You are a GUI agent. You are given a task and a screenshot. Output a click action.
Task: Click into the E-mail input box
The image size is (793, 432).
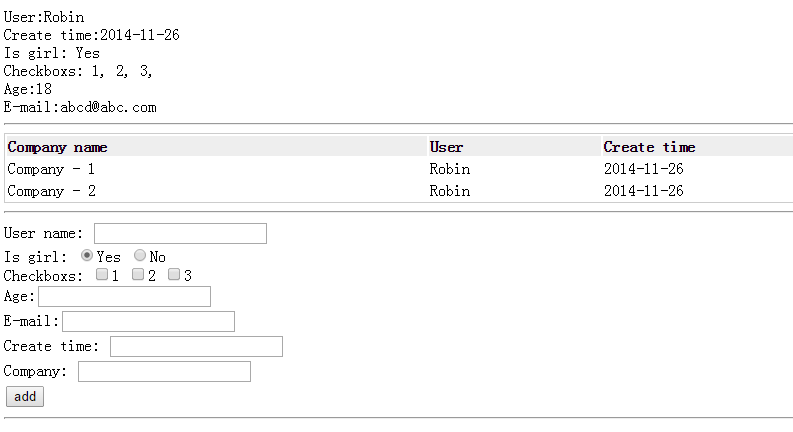(x=149, y=321)
